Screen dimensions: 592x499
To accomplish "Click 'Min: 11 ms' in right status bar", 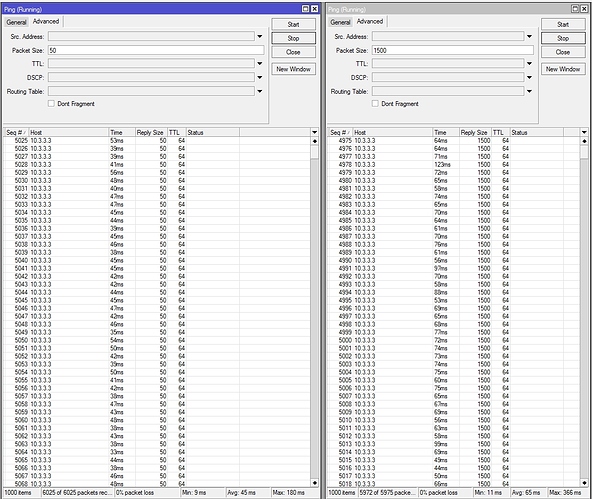I will coord(487,493).
